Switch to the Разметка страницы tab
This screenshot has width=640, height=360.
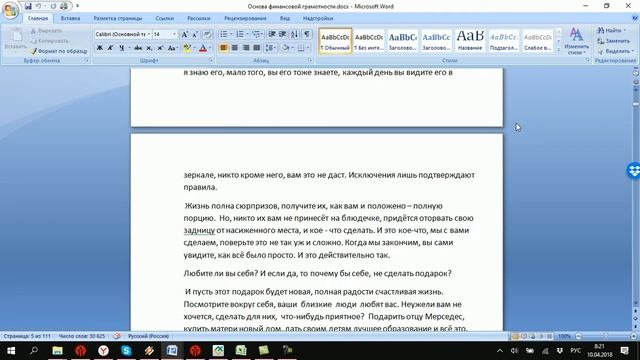tap(118, 18)
